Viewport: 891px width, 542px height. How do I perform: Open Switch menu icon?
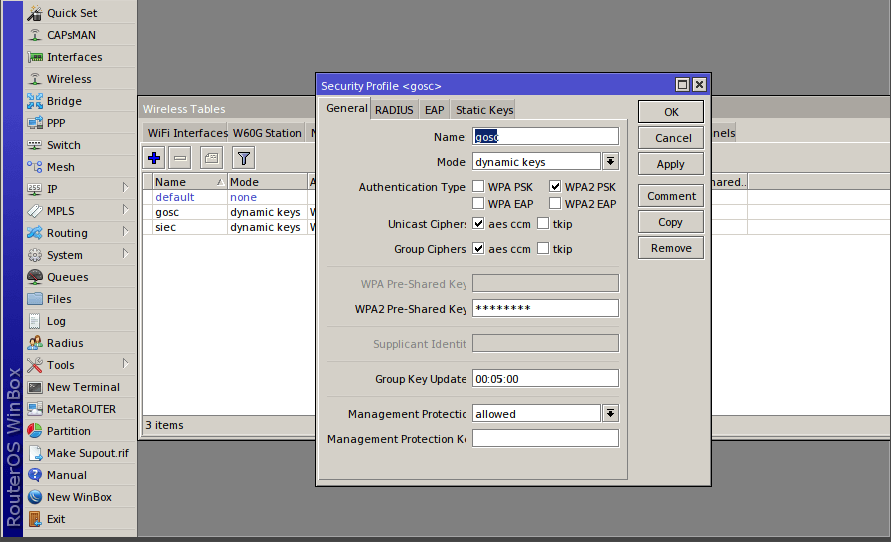[35, 145]
